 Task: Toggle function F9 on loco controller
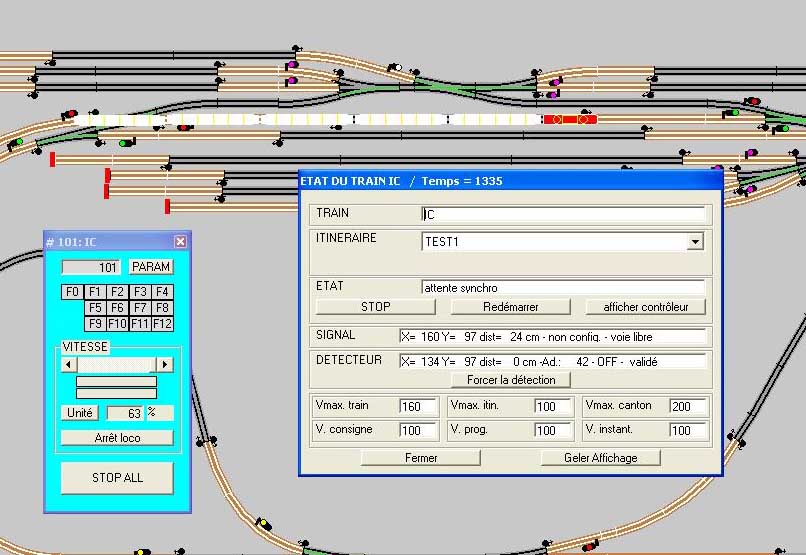(95, 324)
